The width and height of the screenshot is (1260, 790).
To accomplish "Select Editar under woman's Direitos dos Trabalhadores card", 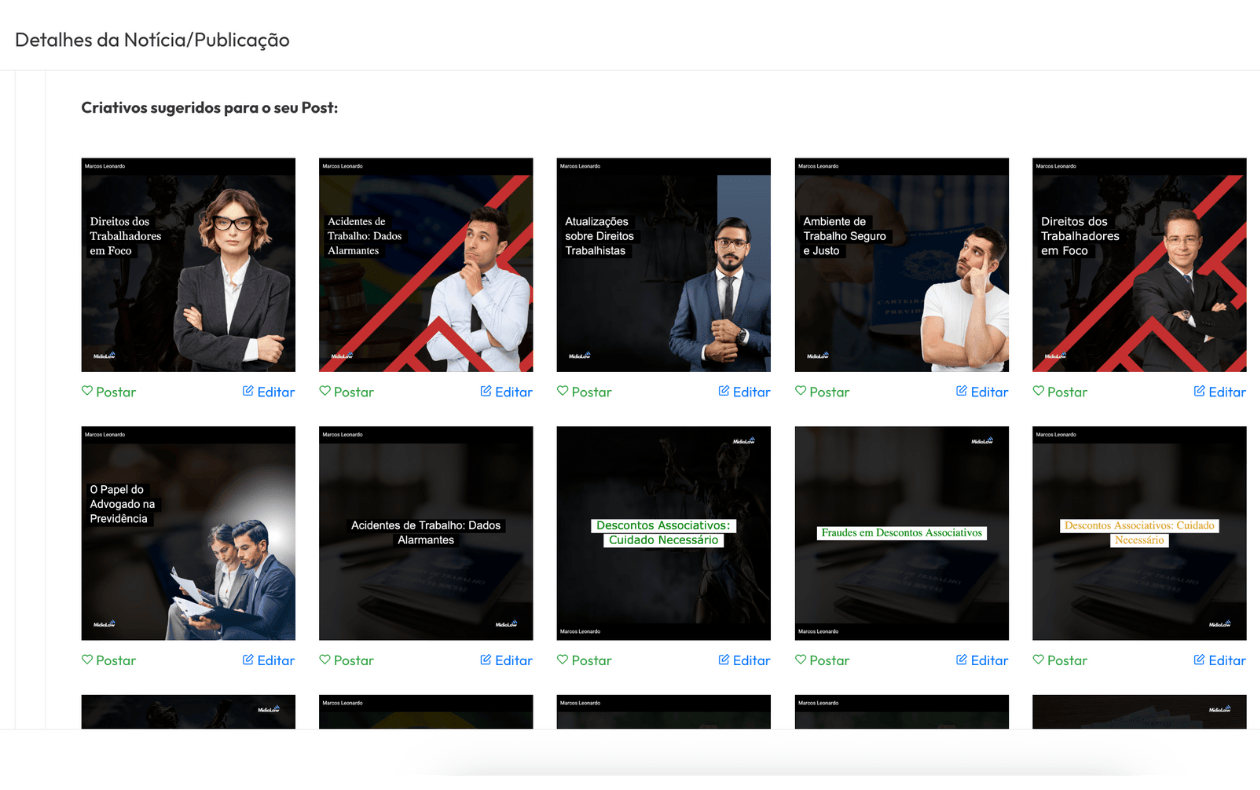I will [x=269, y=392].
